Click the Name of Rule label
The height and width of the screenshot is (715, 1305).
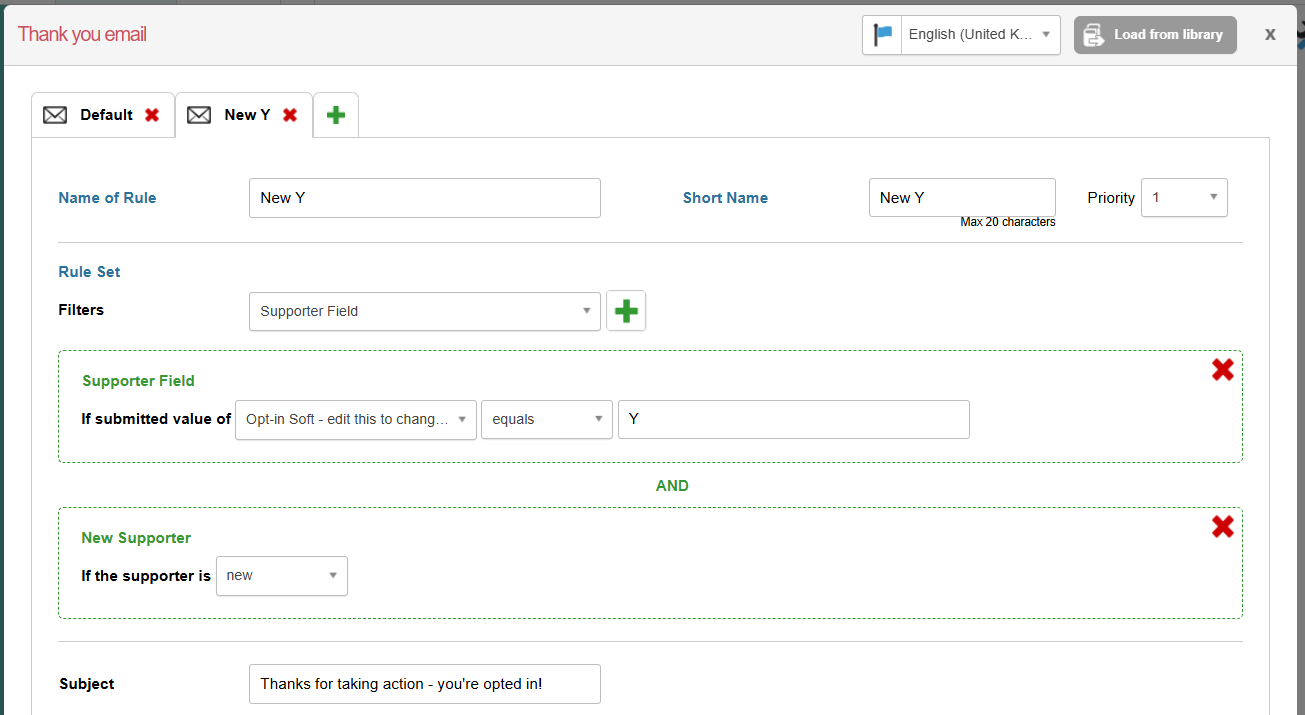pyautogui.click(x=107, y=198)
